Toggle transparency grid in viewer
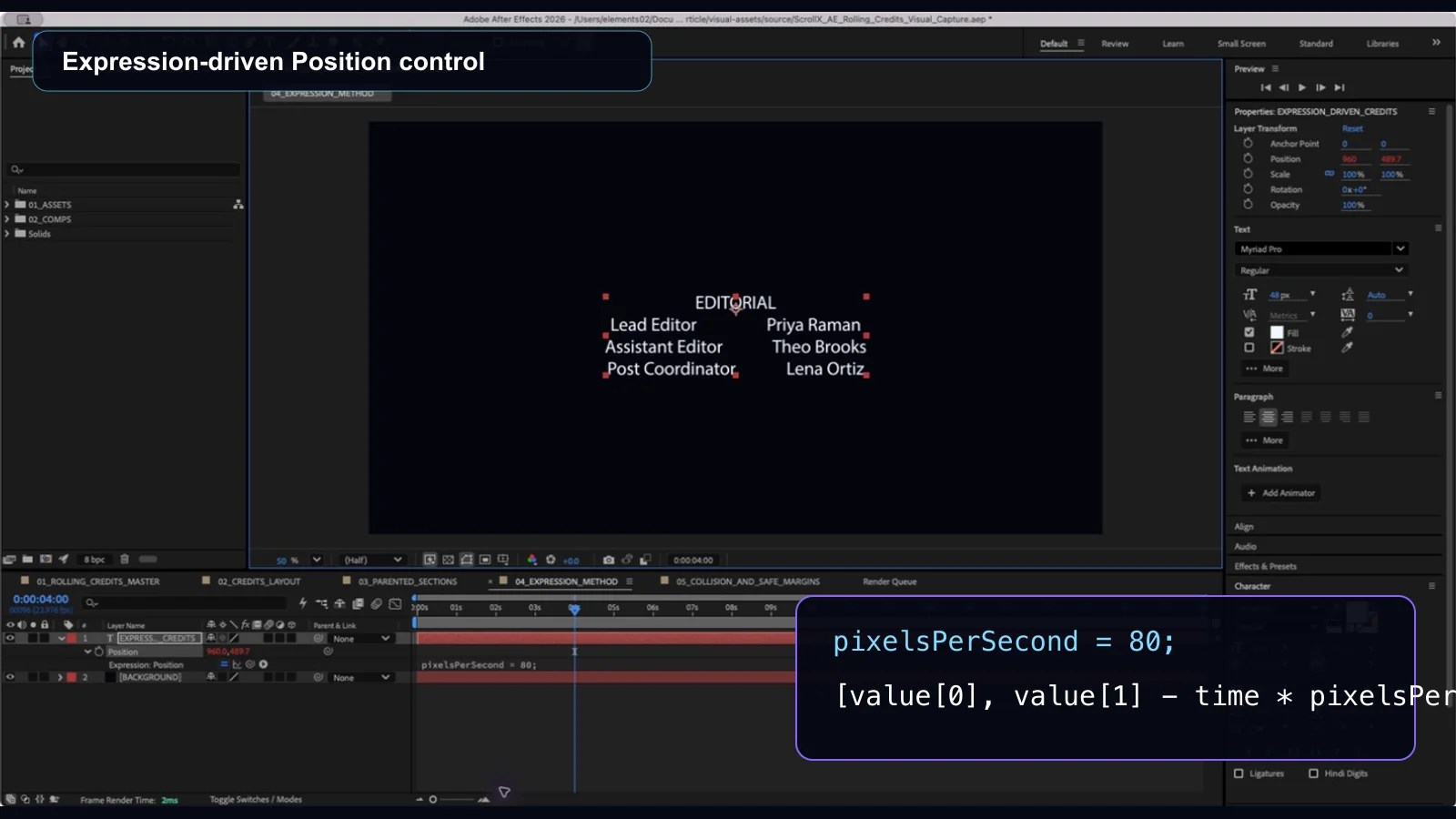Screen dimensions: 1456x819 point(448,560)
